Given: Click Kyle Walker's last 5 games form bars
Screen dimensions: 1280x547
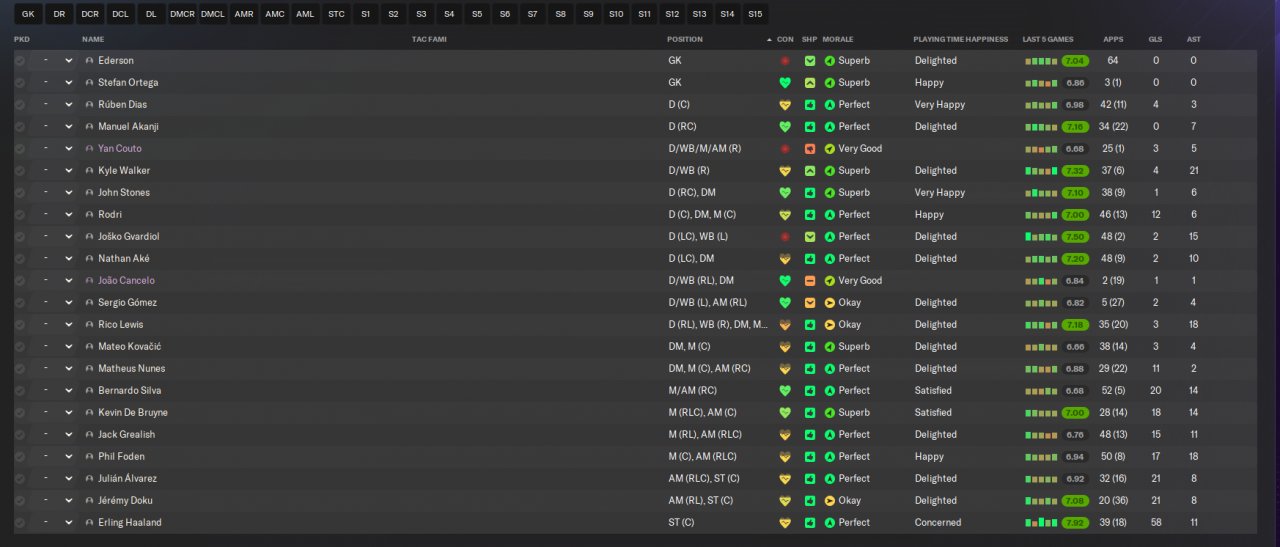Looking at the screenshot, I should 1041,171.
